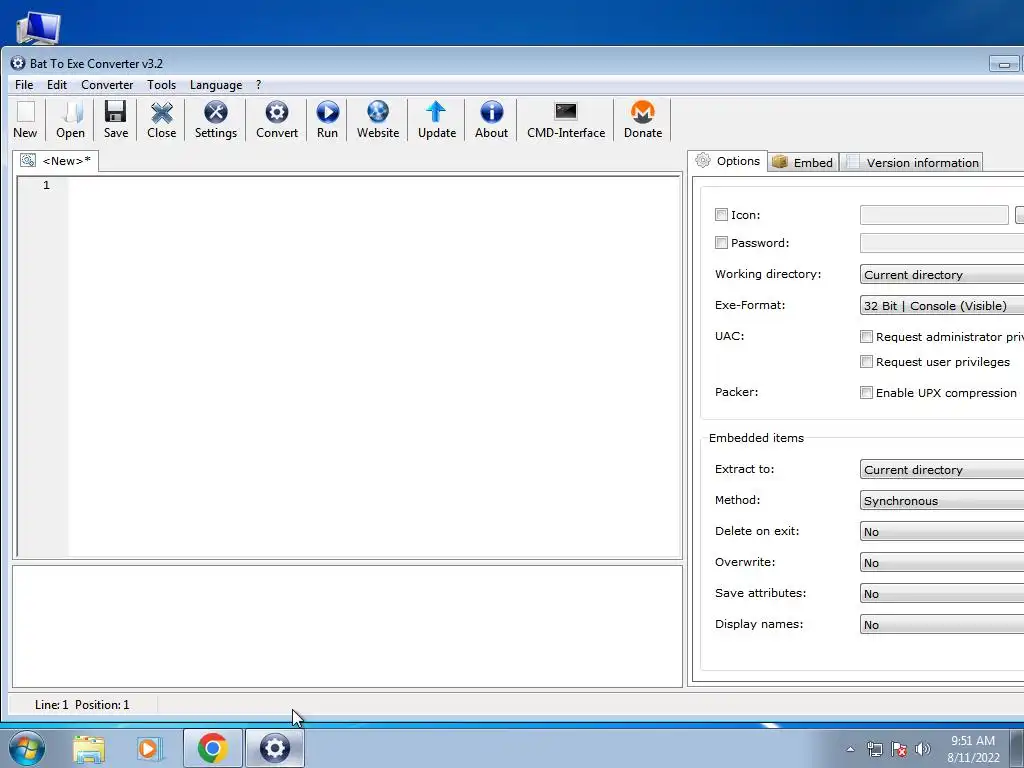
Task: Launch Media Player from the taskbar
Action: point(150,749)
